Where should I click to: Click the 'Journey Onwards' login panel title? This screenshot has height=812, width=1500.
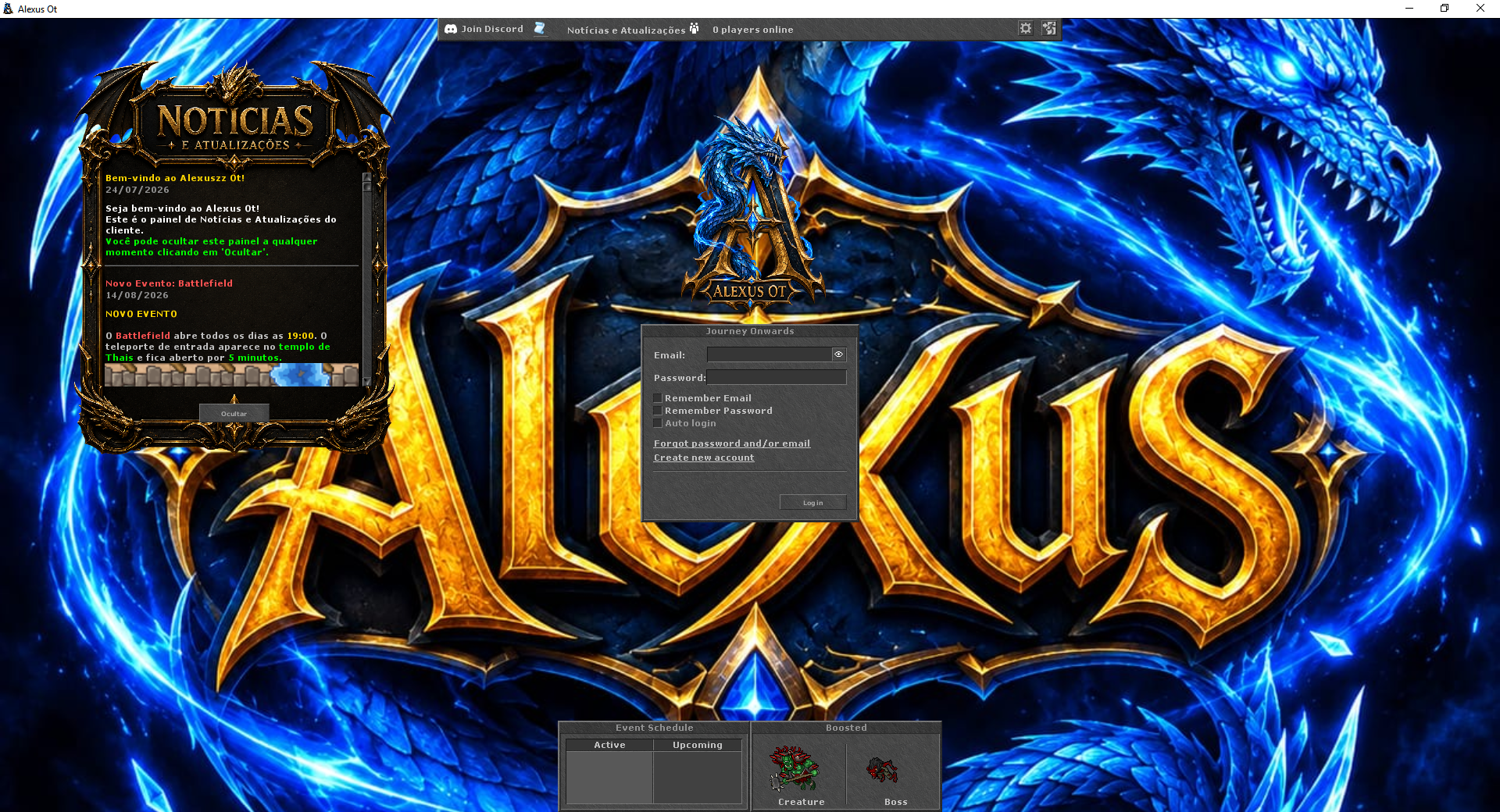[x=750, y=331]
